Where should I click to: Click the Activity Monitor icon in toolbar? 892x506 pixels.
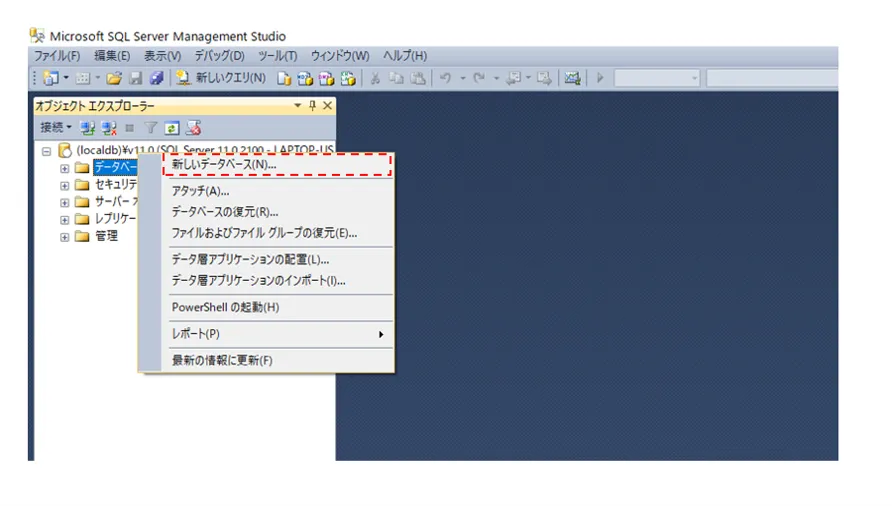(571, 78)
